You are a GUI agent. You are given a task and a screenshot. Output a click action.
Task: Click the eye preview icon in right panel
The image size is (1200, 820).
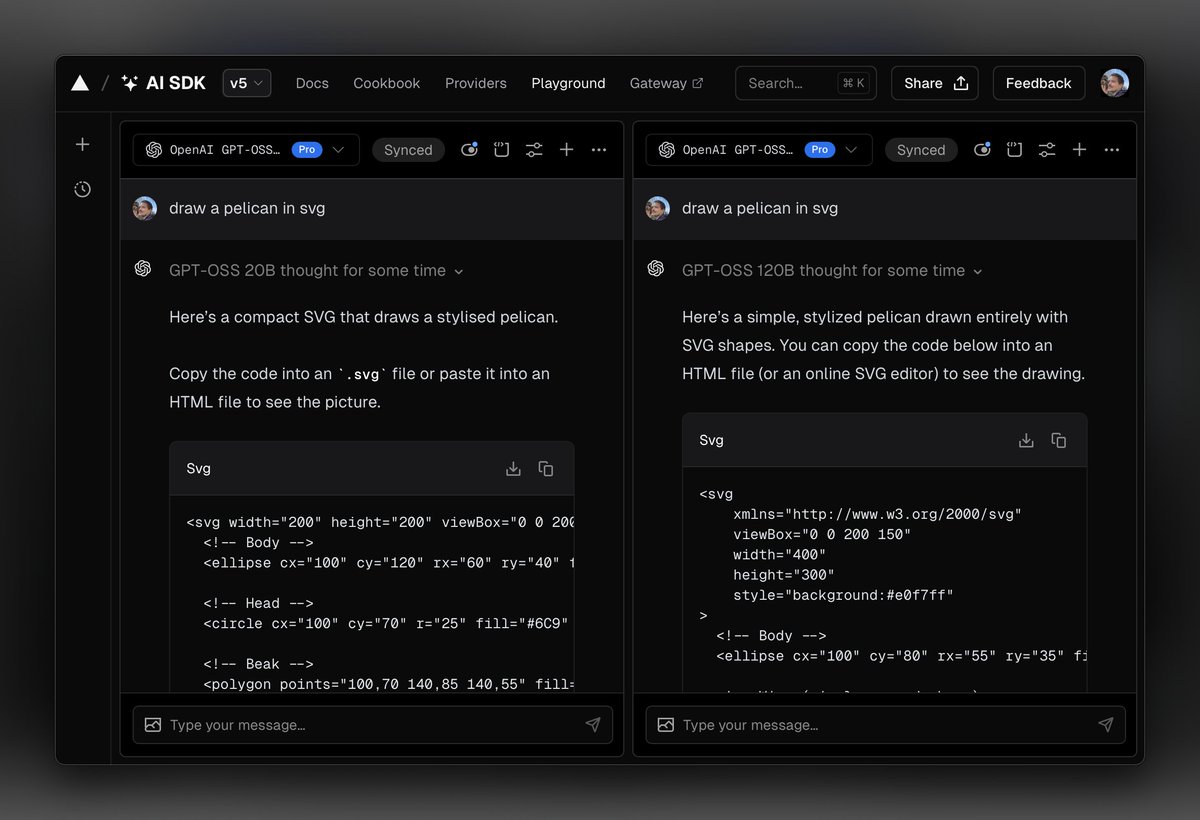[982, 150]
